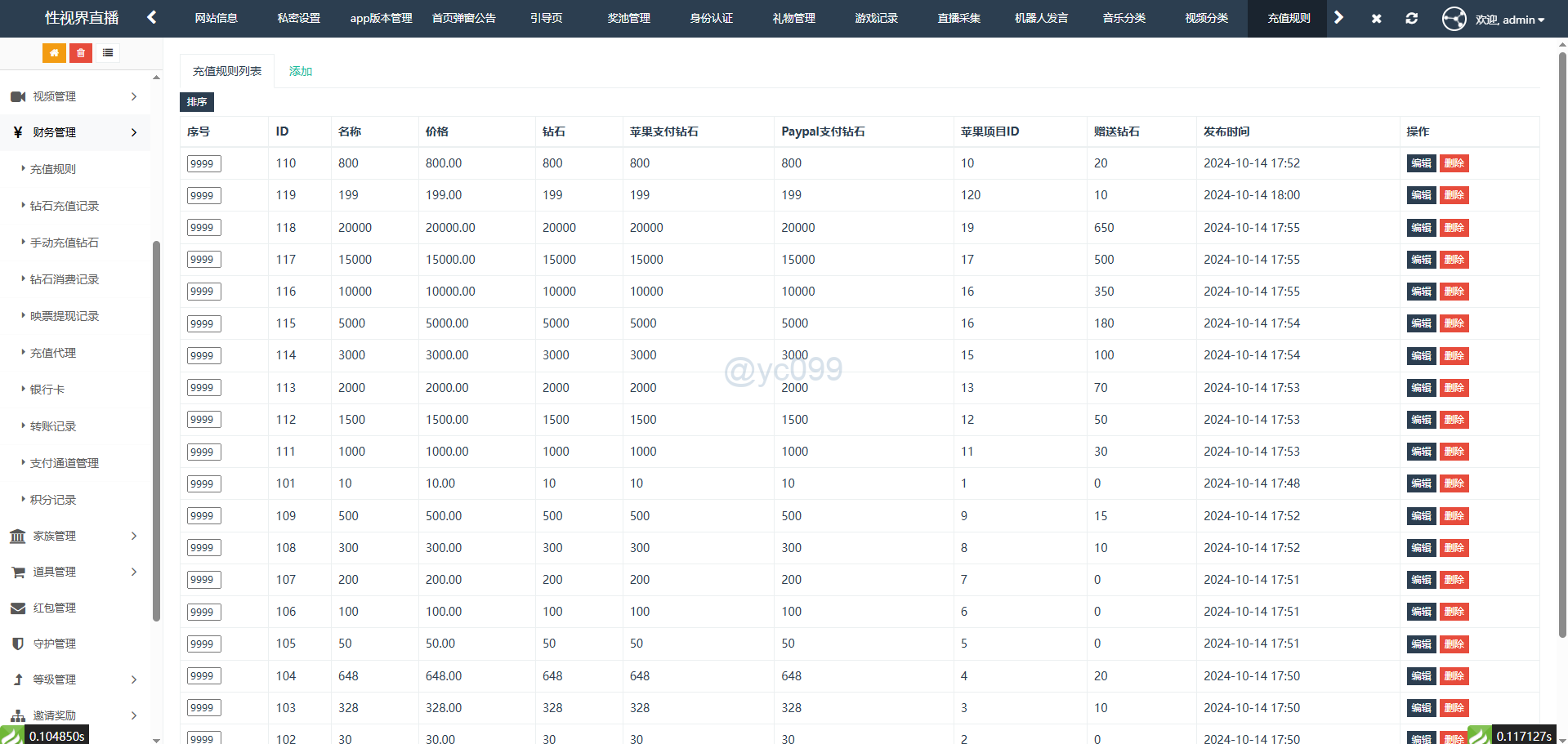This screenshot has width=1568, height=744.
Task: Expand the 道具管理 sidebar menu
Action: click(x=75, y=572)
